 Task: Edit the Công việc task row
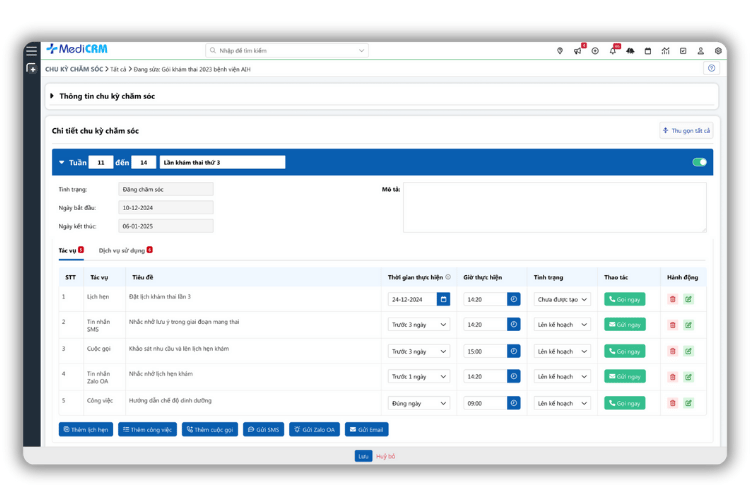pos(689,403)
